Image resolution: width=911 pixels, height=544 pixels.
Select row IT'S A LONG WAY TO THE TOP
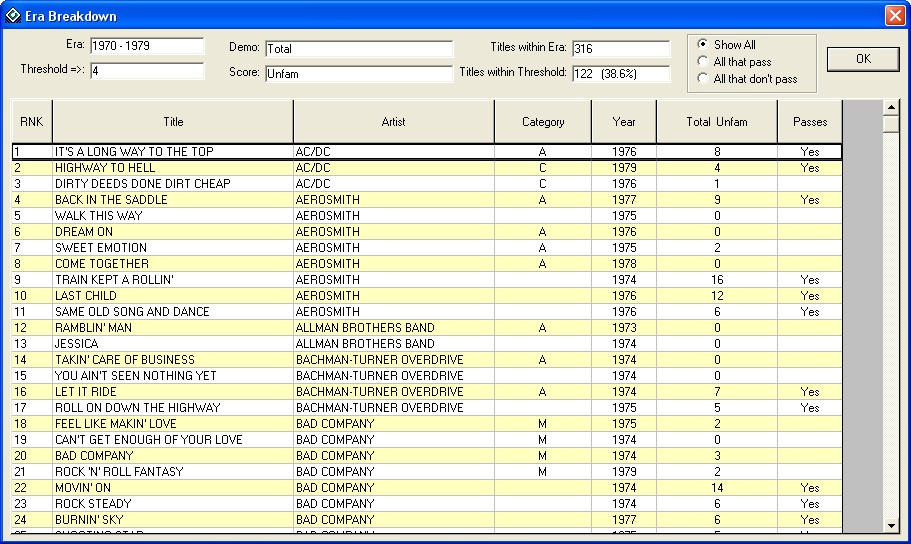[x=426, y=152]
